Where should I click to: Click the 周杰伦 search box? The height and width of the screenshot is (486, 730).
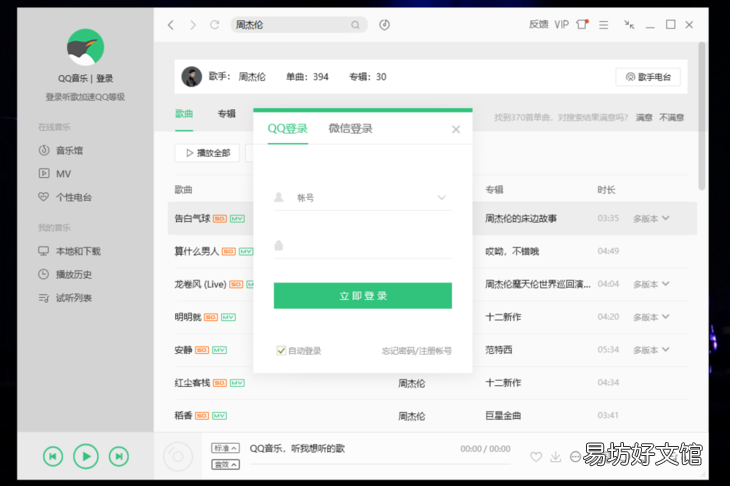[x=298, y=25]
